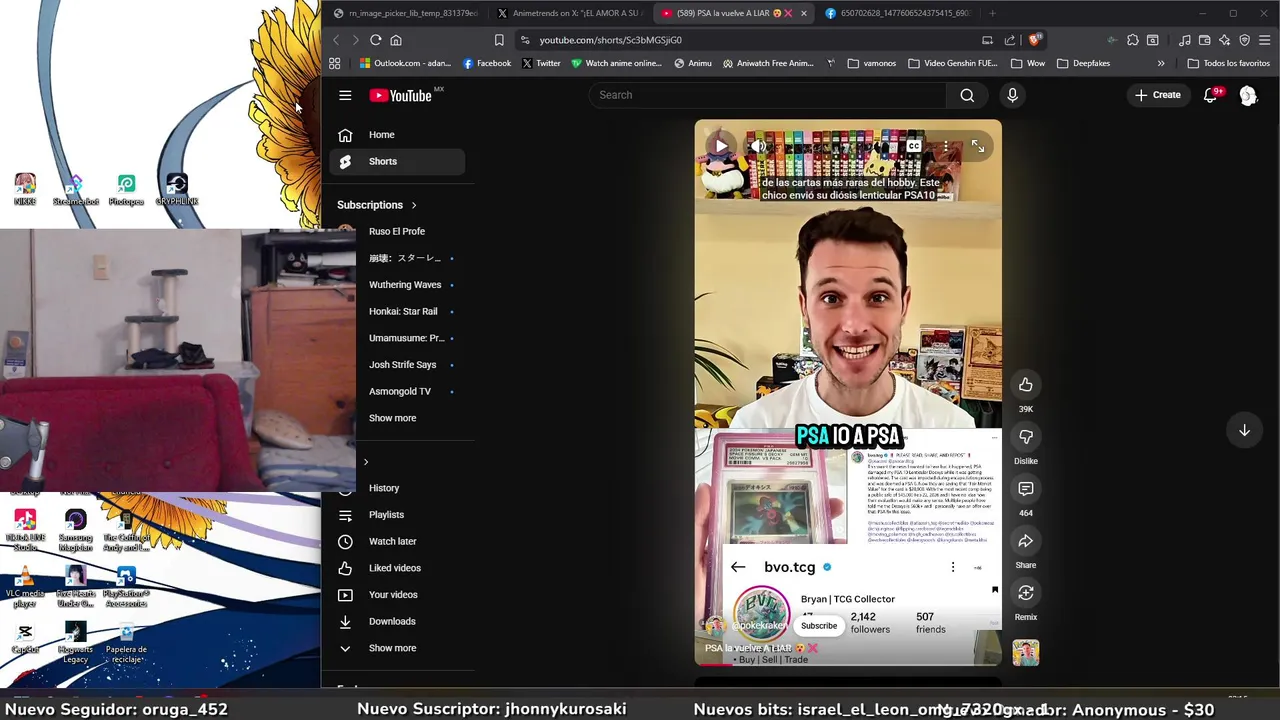Click the browser home button
Screen dimensions: 1280x720
(396, 40)
